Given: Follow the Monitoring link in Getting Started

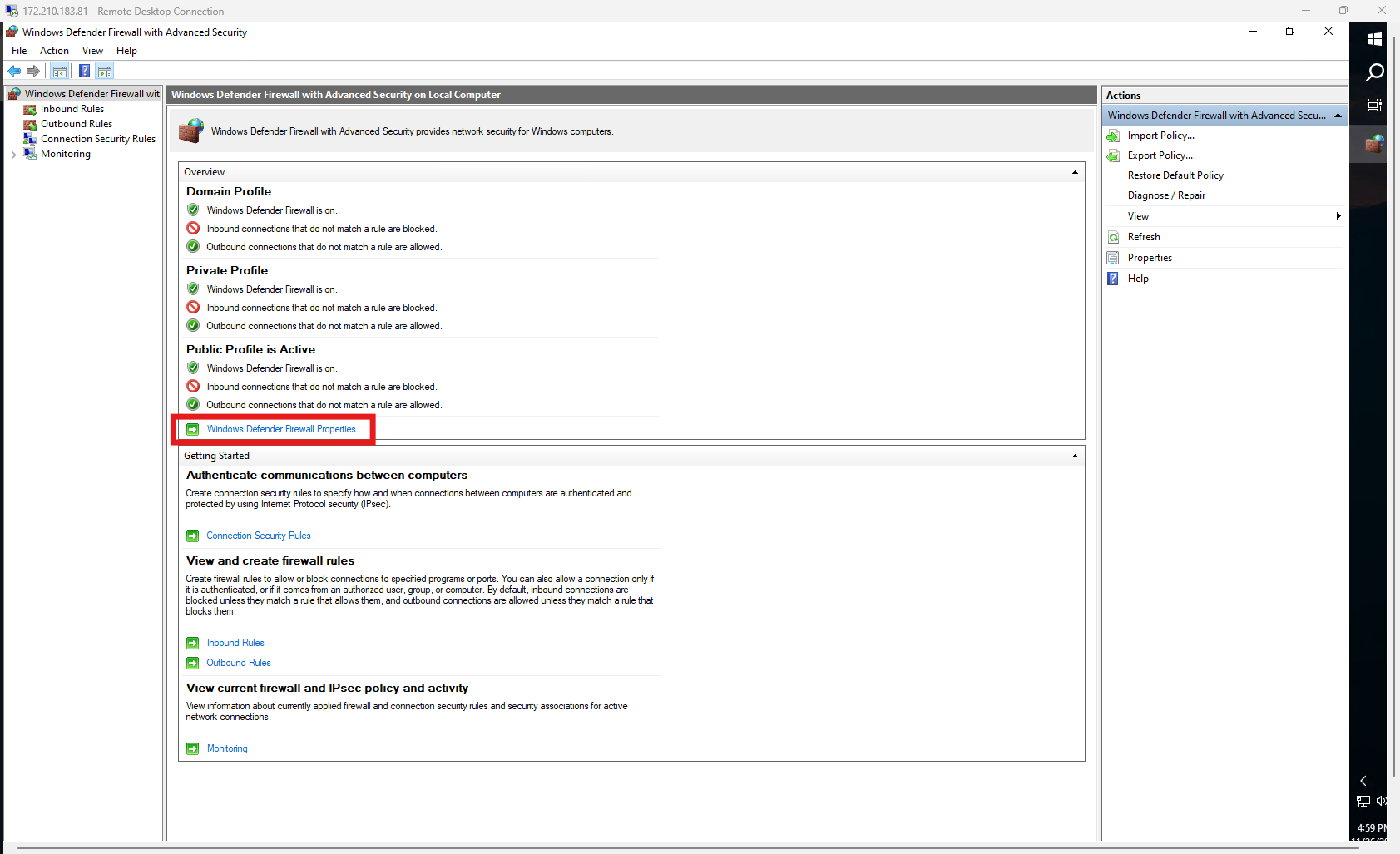Looking at the screenshot, I should [227, 748].
